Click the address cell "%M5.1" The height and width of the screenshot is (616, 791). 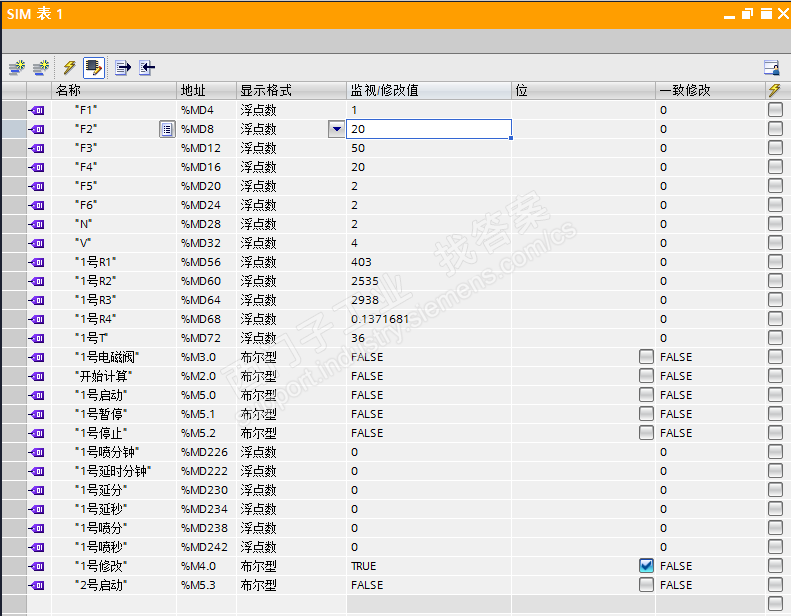tap(206, 414)
